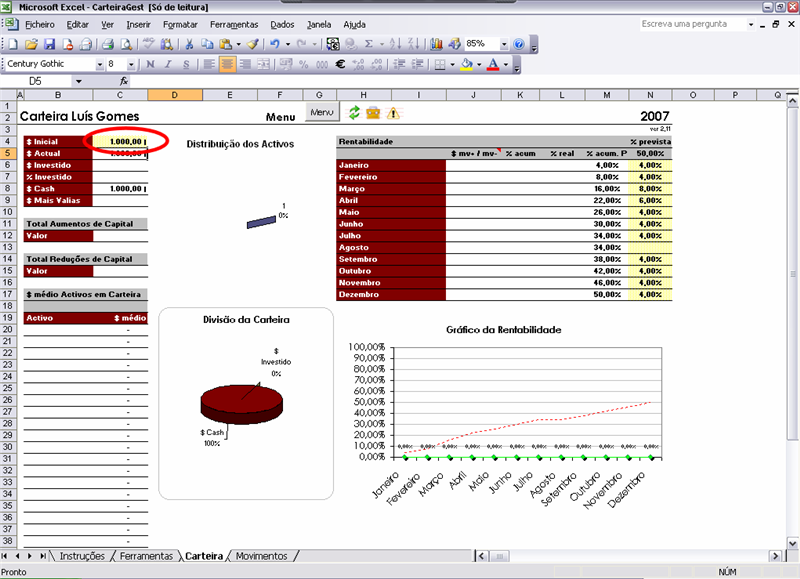This screenshot has width=800, height=579.
Task: Switch to the Instruções sheet tab
Action: [82, 556]
